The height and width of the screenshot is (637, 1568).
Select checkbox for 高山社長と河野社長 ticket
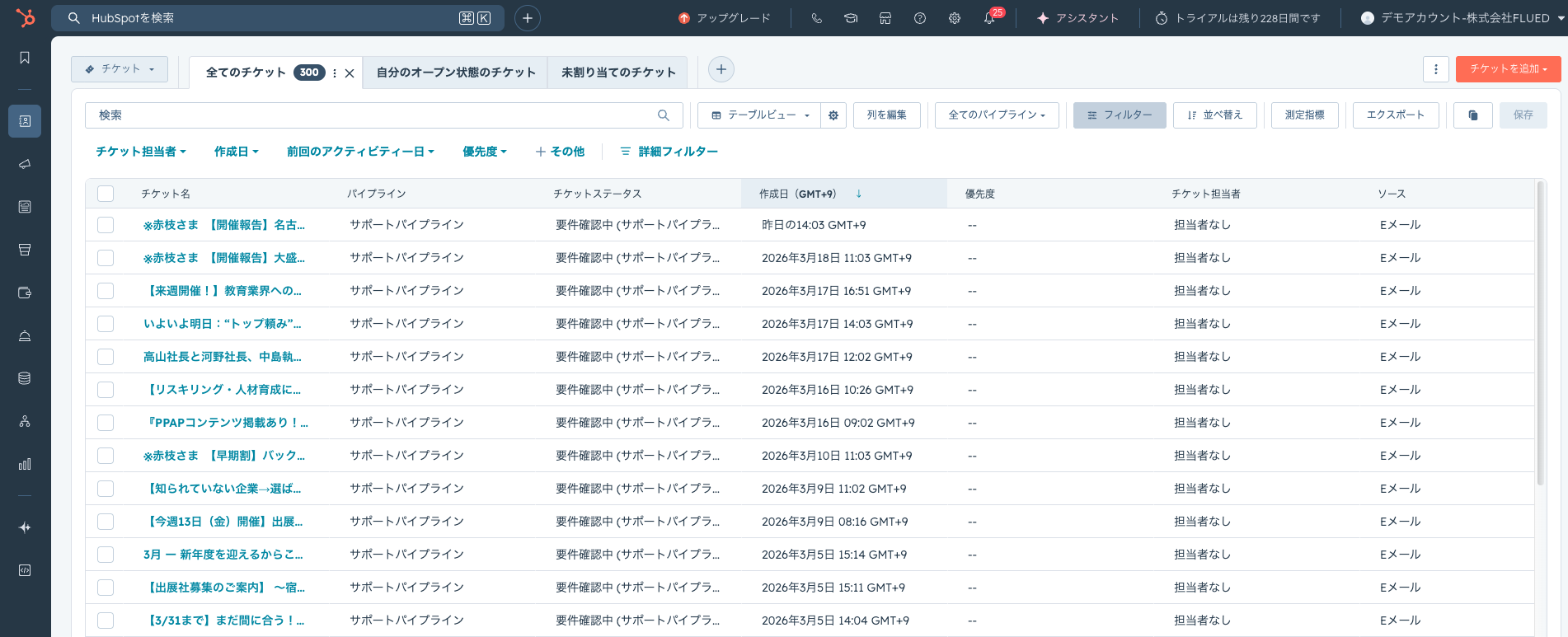click(x=106, y=357)
